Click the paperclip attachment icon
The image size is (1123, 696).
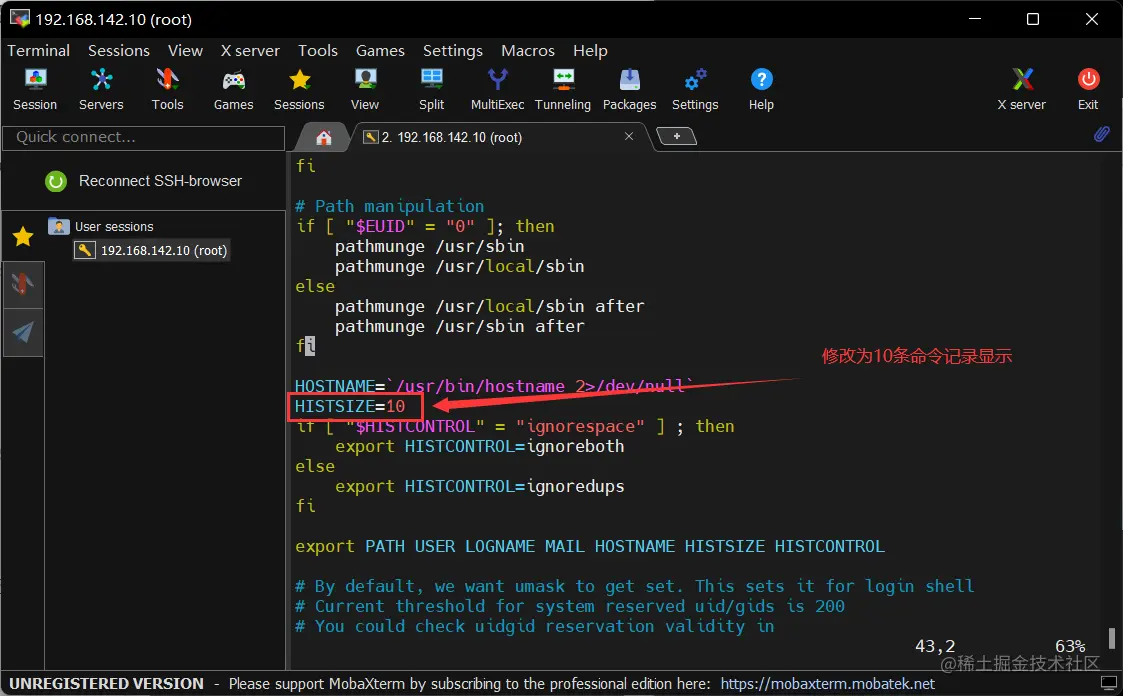tap(1102, 134)
